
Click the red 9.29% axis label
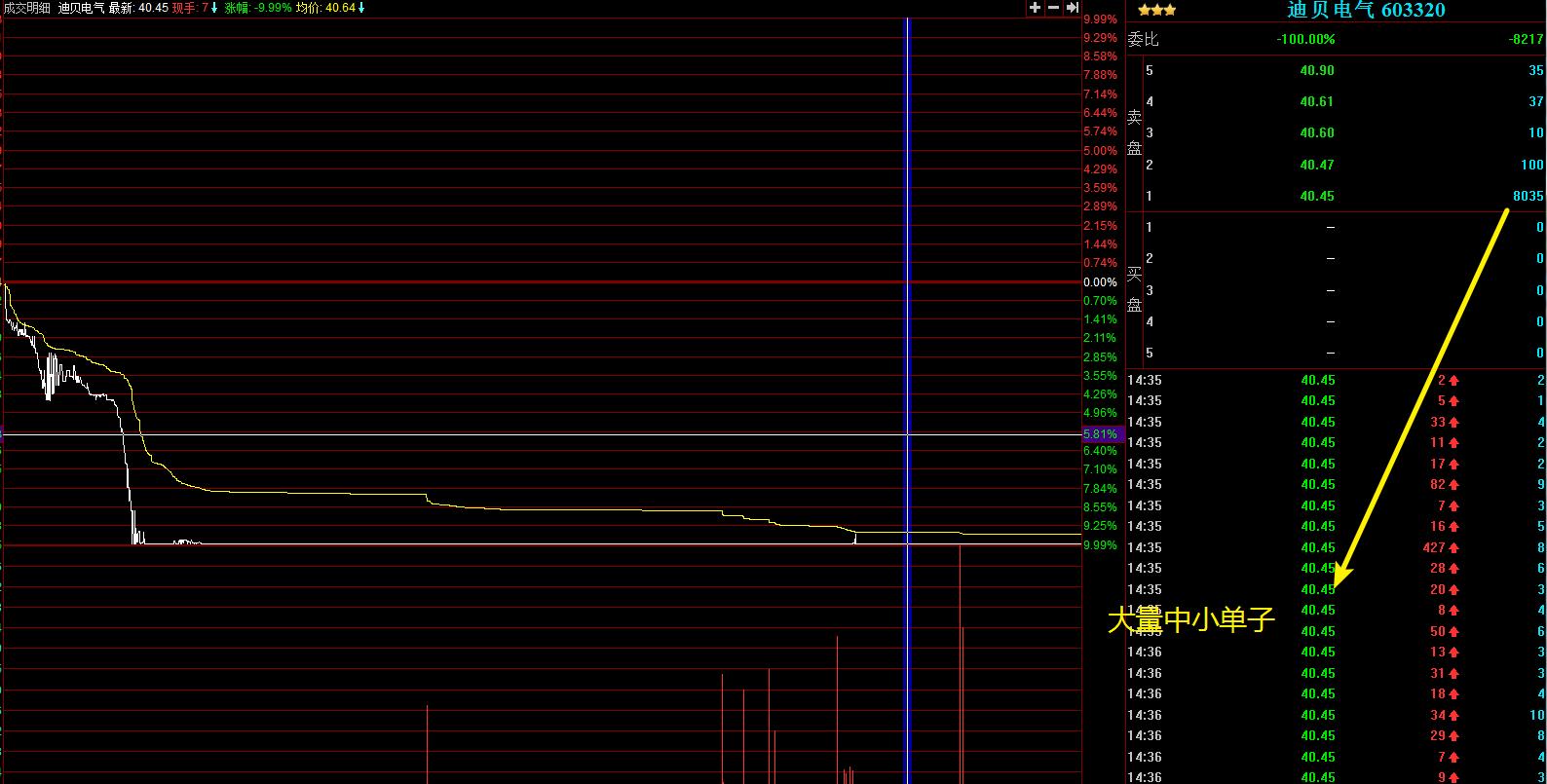[1101, 38]
